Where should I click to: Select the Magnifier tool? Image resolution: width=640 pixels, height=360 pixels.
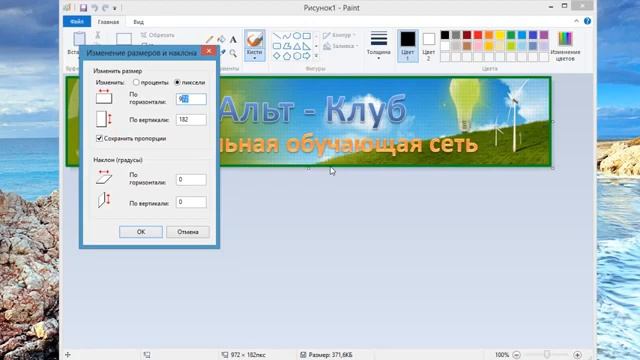tap(233, 53)
